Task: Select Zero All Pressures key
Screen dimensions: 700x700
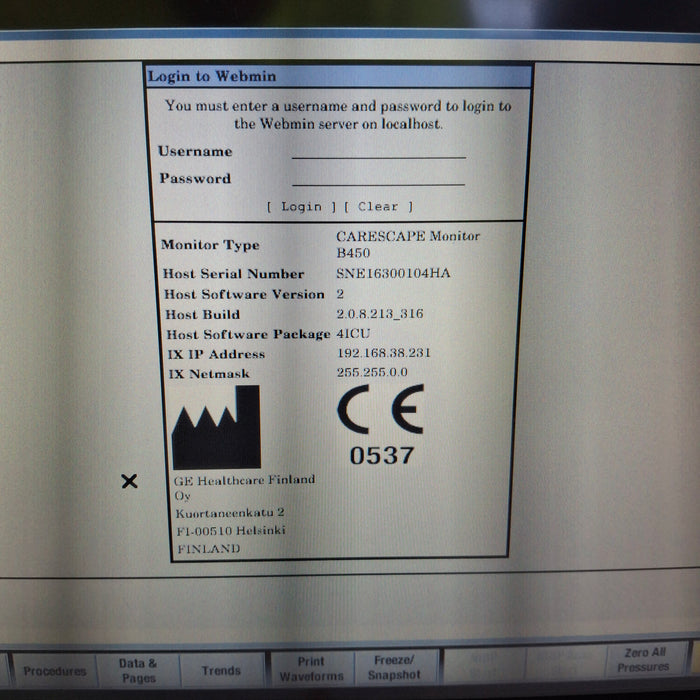Action: [643, 660]
